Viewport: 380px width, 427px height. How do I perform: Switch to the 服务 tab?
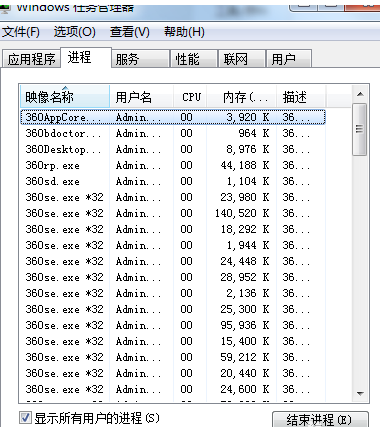pos(140,59)
